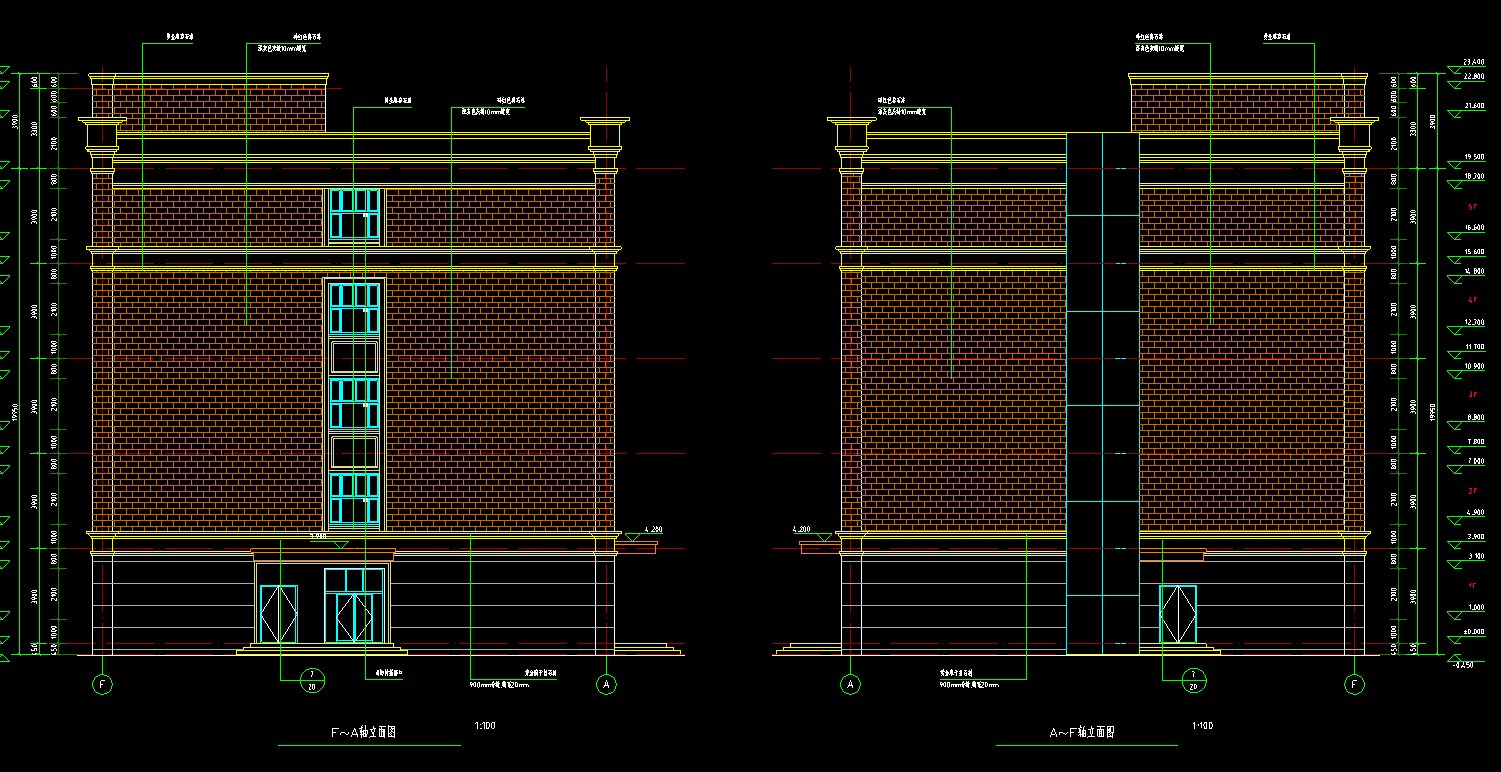Select the cyan vertical glazing strip on right elevation
Viewport: 1501px width, 772px height.
(x=1102, y=393)
